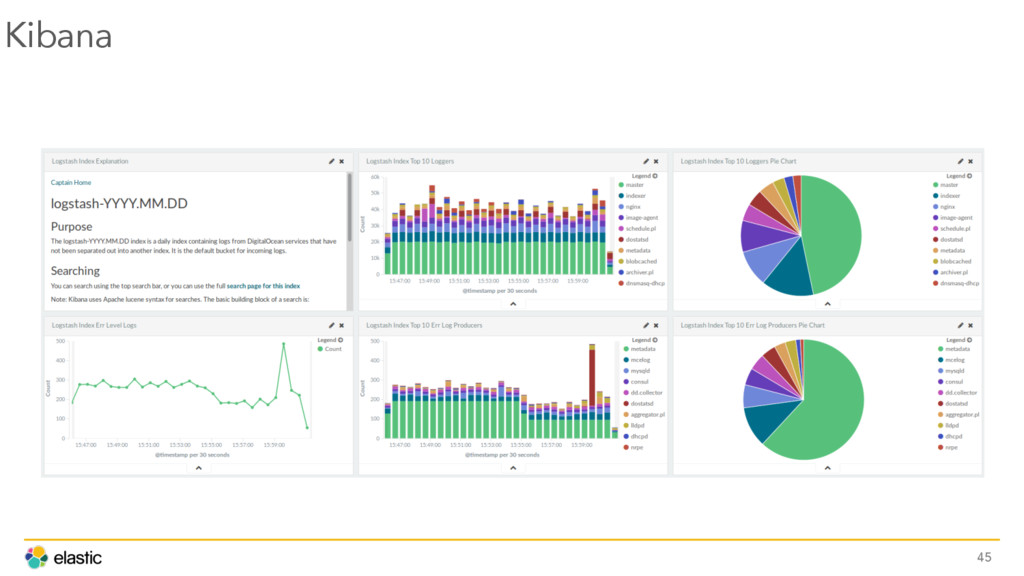Expand the chevron under Err Log Producers Pie Chart

click(827, 468)
